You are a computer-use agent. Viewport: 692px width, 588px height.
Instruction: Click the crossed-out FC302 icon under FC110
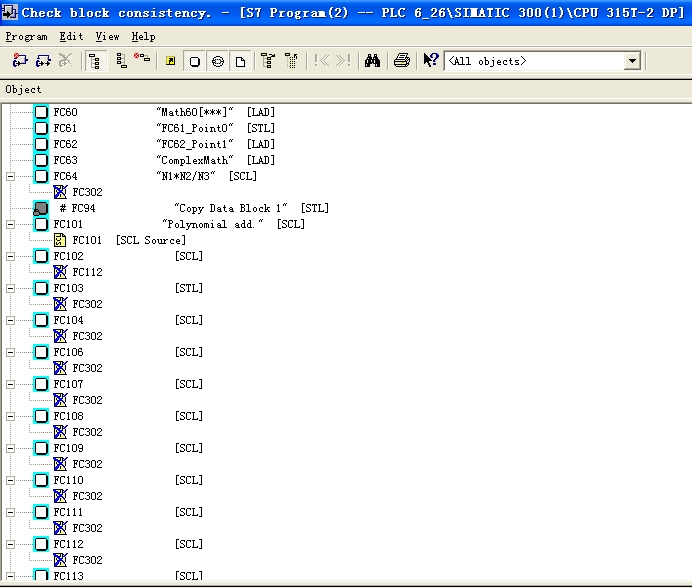[60, 496]
